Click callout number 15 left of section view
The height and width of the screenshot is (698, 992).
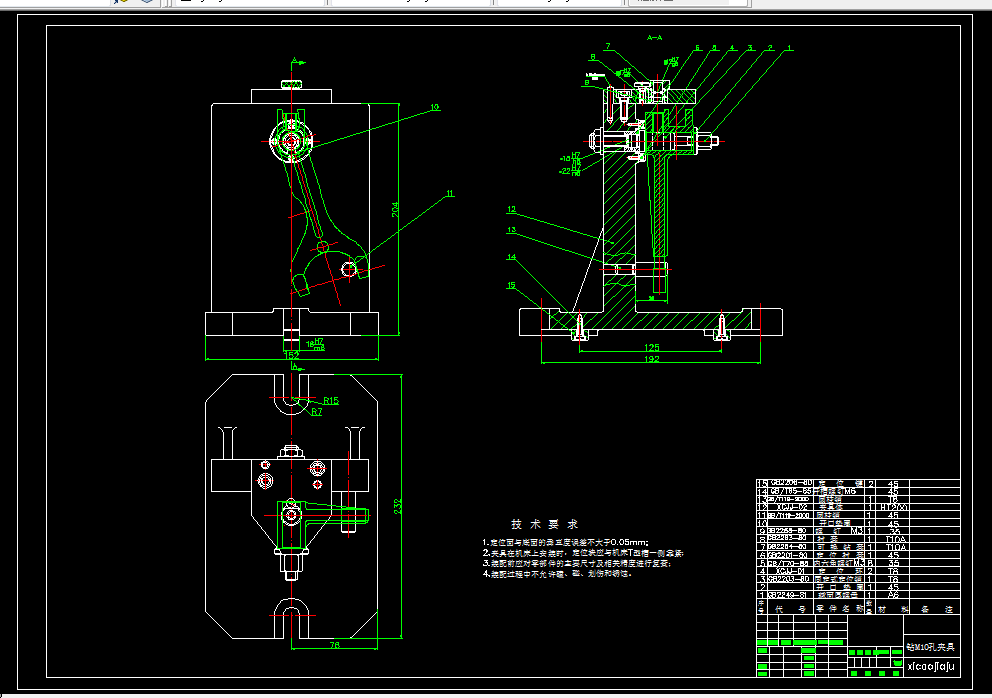coord(511,285)
